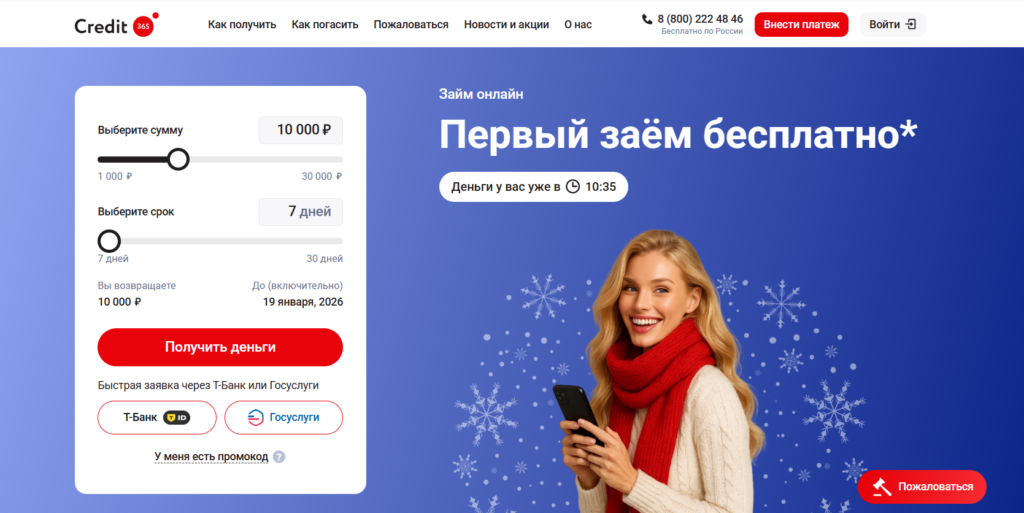Screen dimensions: 1024x513
Task: Click the loan amount slider handle
Action: [178, 159]
